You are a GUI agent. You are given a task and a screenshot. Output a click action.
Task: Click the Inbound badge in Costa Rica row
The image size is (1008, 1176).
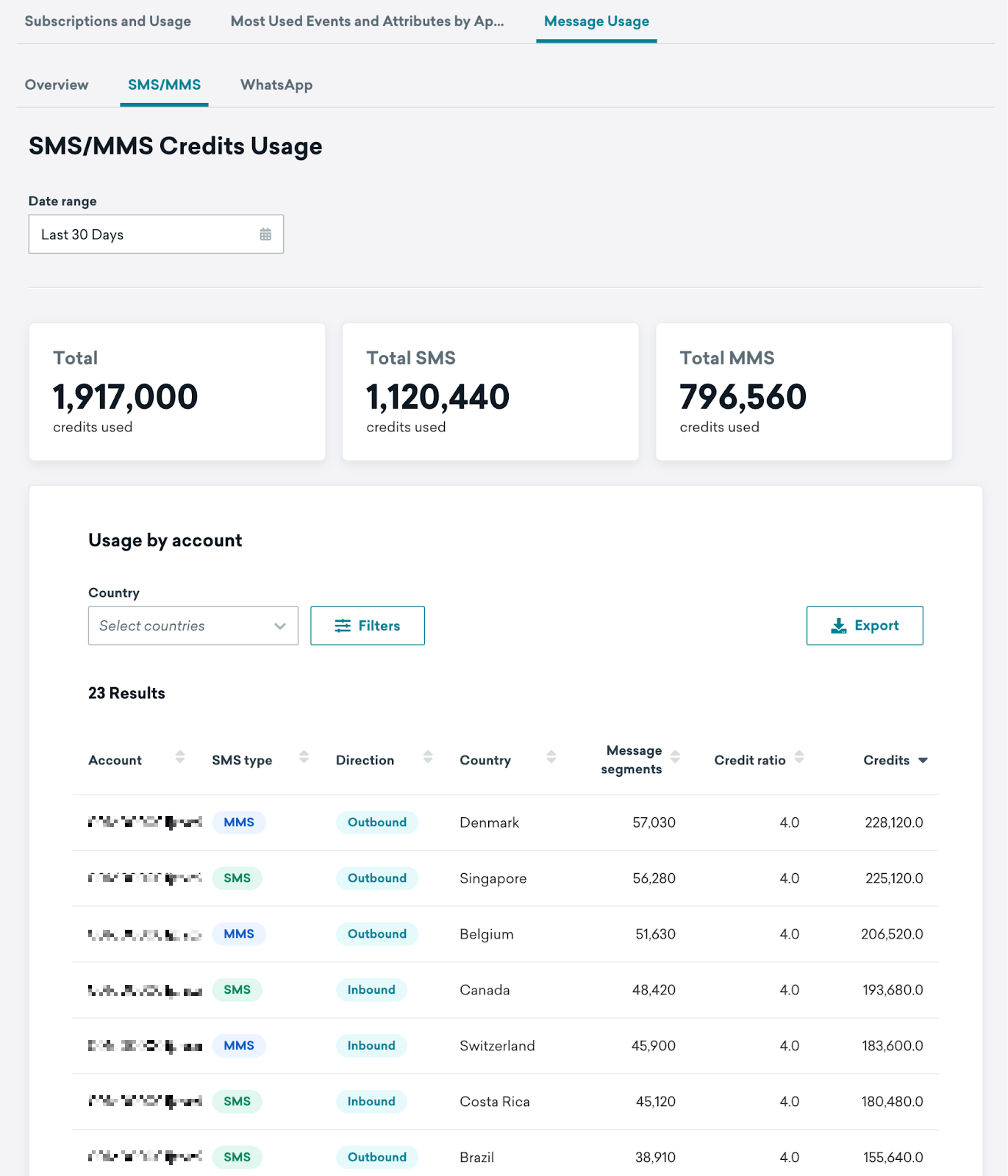(371, 1102)
